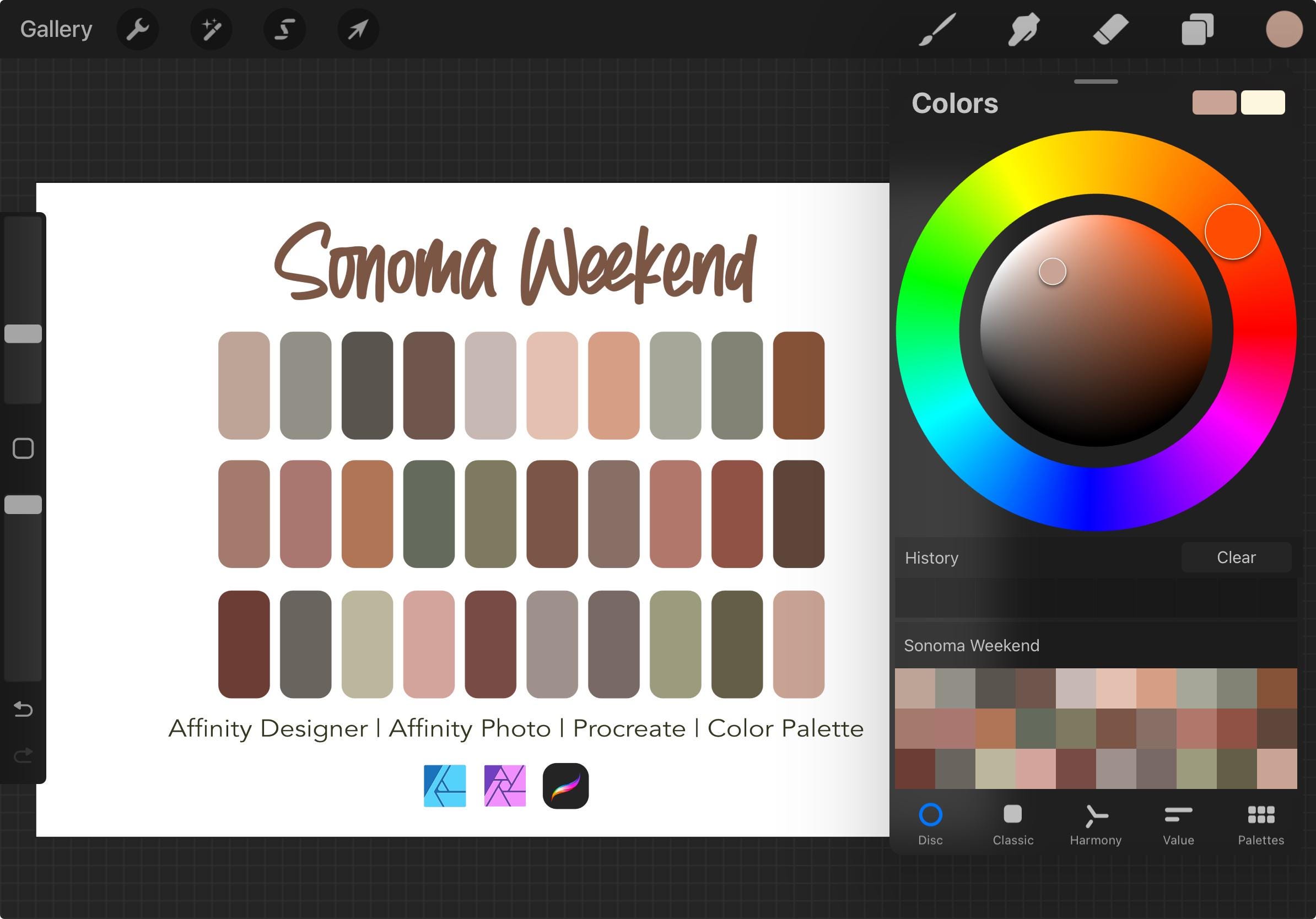Tap the Redo arrow in sidebar
Screen dimensions: 1316x919
pyautogui.click(x=23, y=756)
